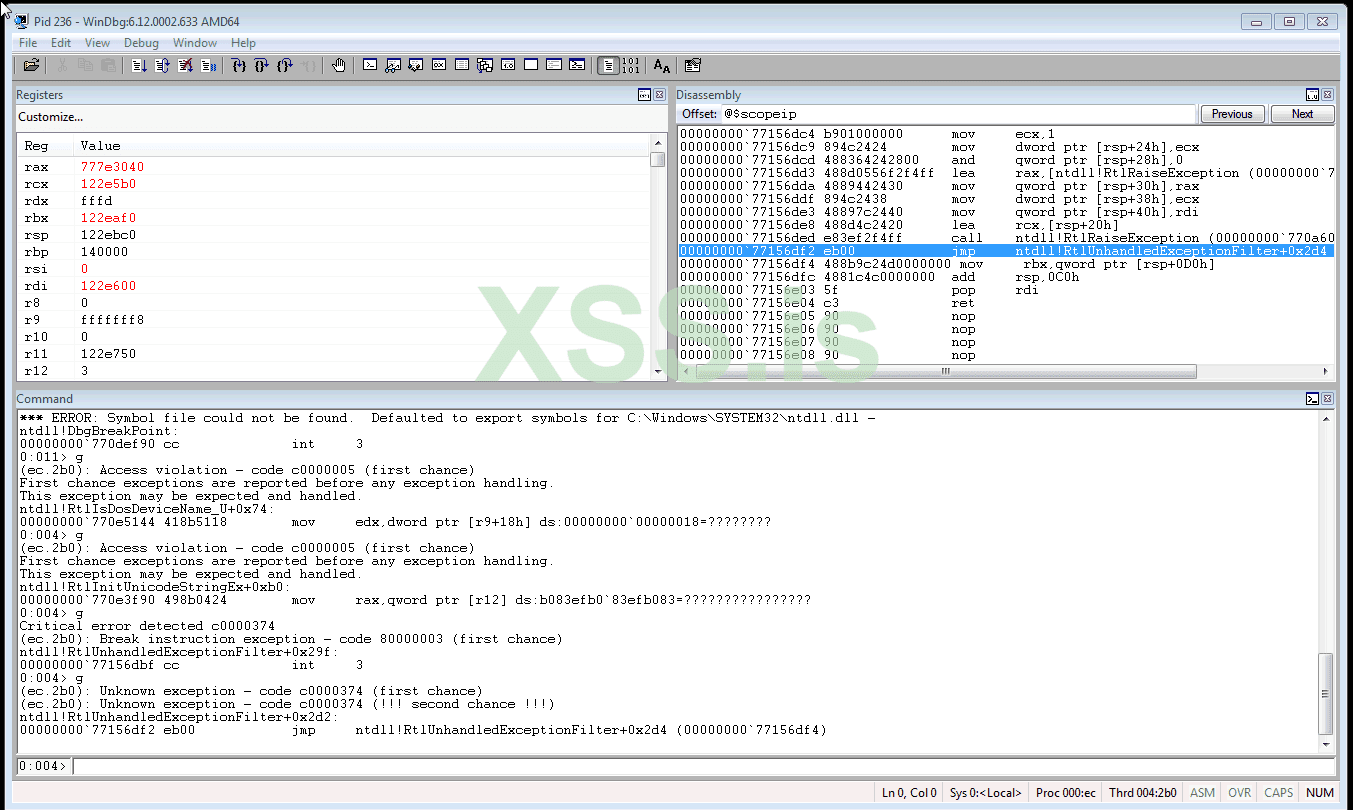Viewport: 1353px width, 810px height.
Task: Click the Offset field containing @$scopeip
Action: click(x=958, y=114)
